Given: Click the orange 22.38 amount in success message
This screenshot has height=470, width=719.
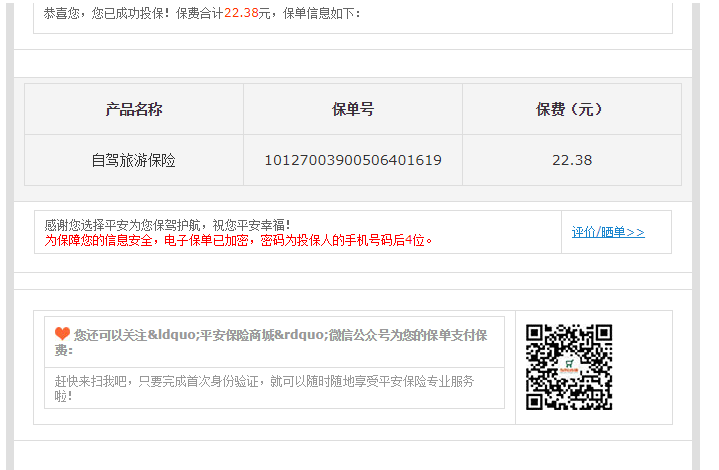Looking at the screenshot, I should pos(240,13).
